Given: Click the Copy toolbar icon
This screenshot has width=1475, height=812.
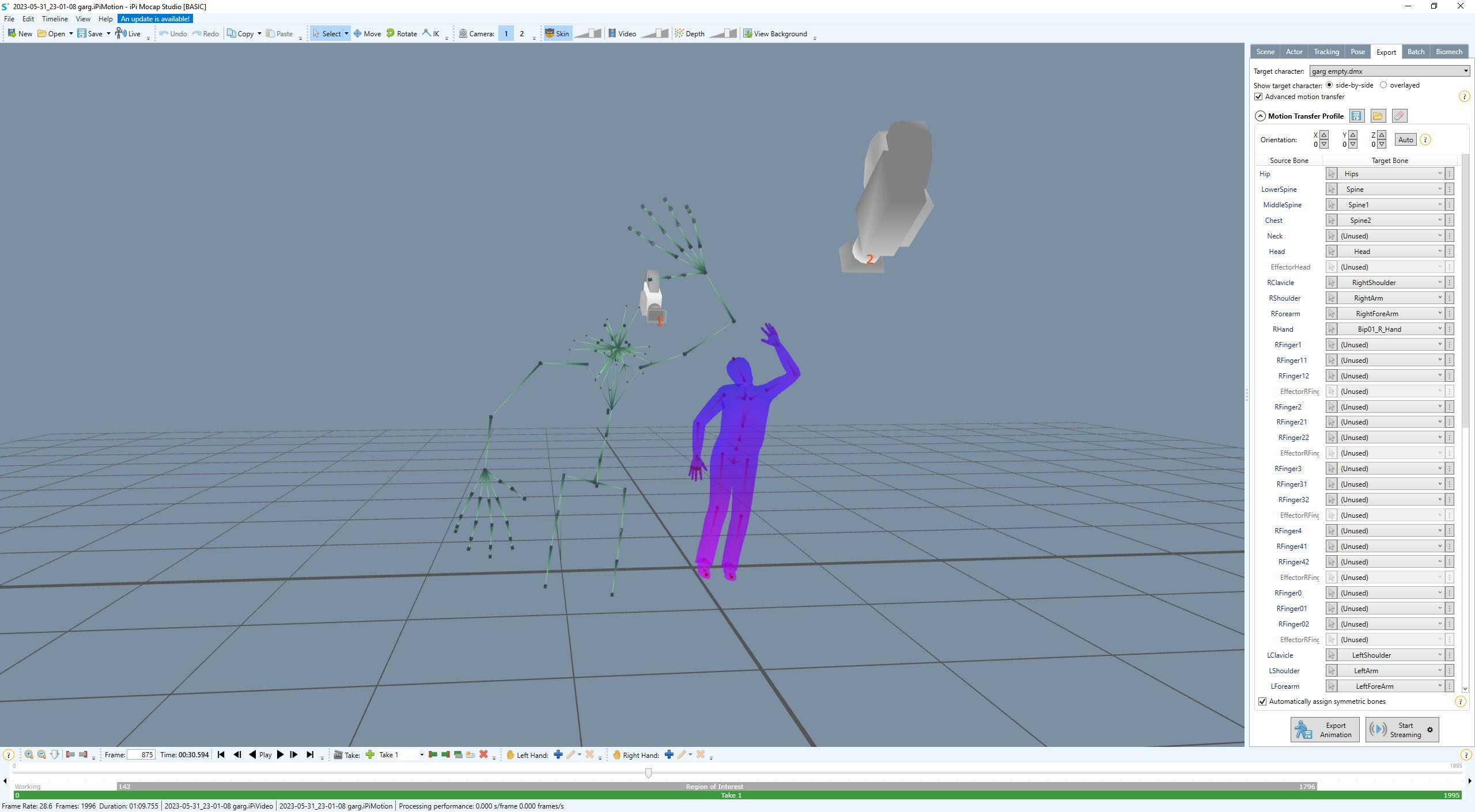Looking at the screenshot, I should [240, 33].
